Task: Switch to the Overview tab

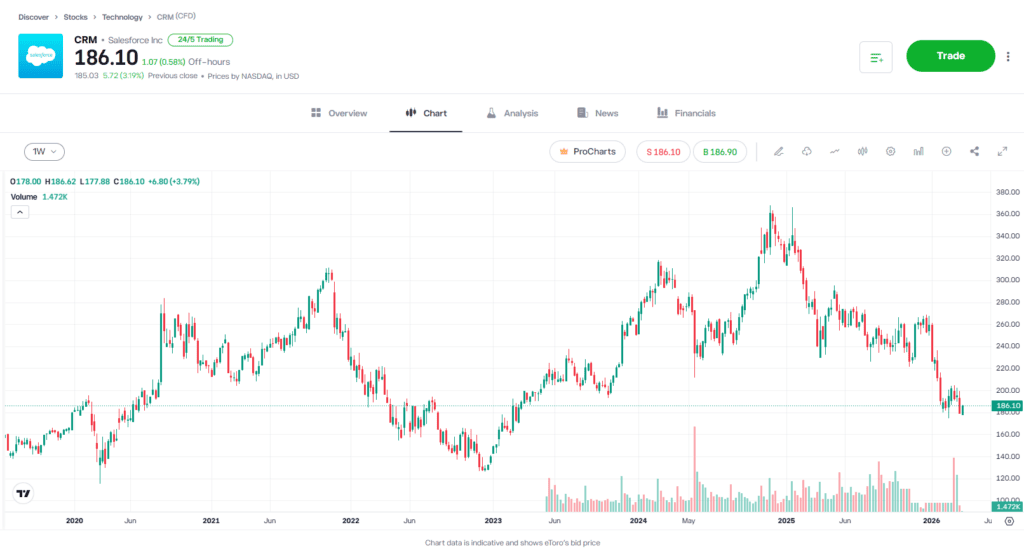Action: pos(339,113)
